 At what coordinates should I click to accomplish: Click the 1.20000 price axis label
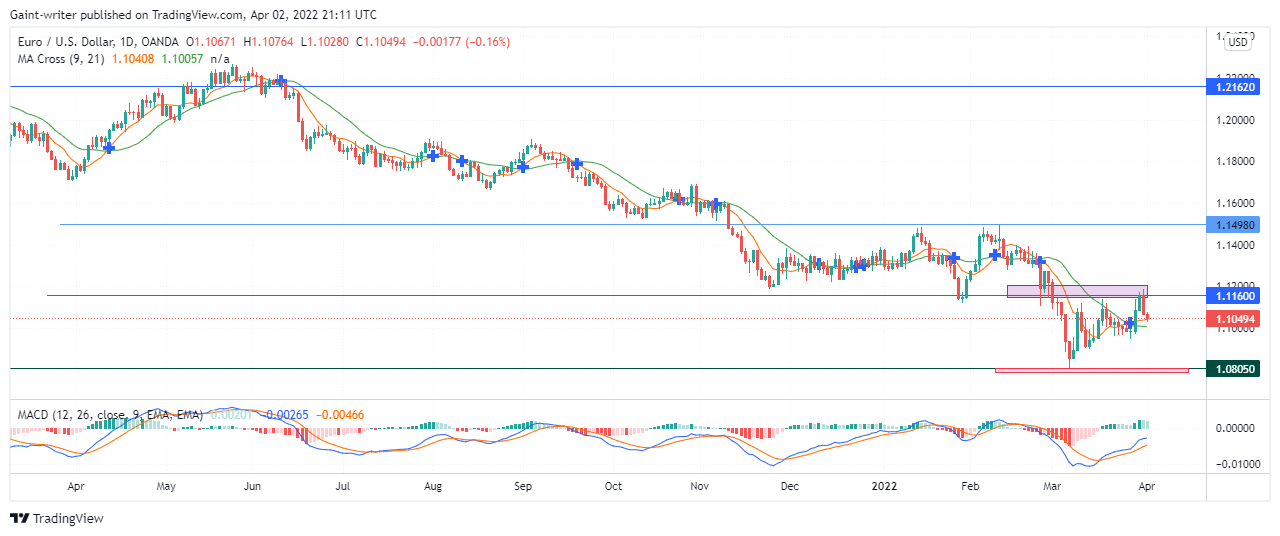(1235, 120)
